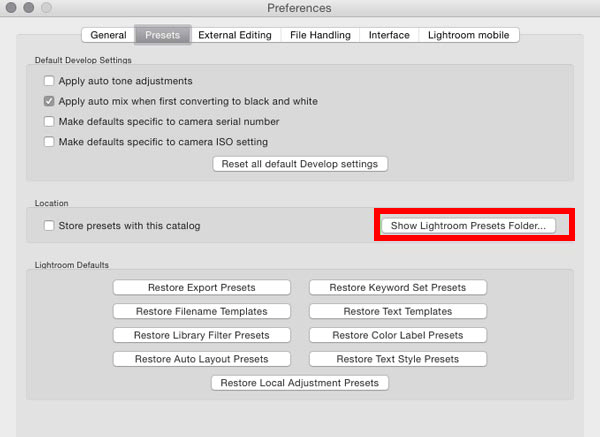Open the External Editing tab
Screen dimensions: 600x437
pyautogui.click(x=235, y=35)
